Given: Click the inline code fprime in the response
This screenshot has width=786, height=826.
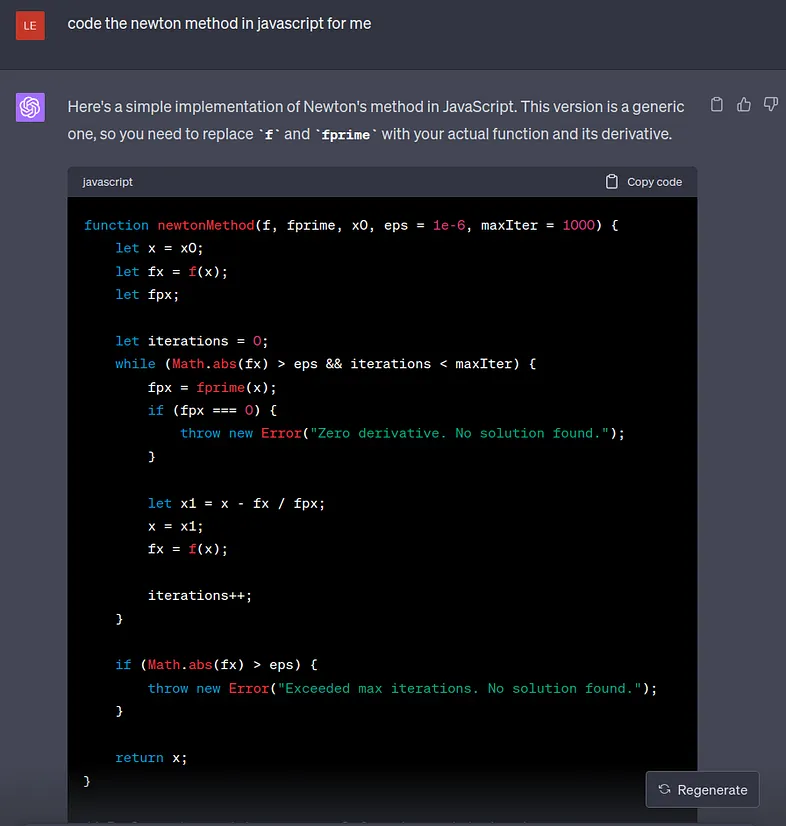Looking at the screenshot, I should tap(346, 134).
